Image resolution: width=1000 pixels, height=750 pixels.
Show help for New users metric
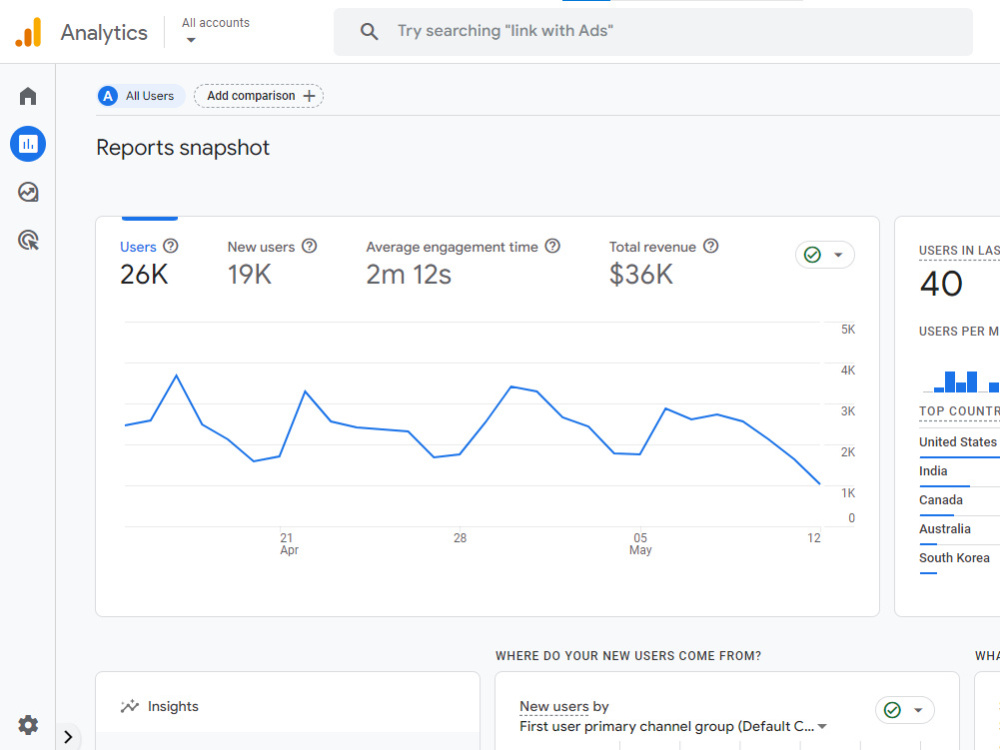point(309,246)
